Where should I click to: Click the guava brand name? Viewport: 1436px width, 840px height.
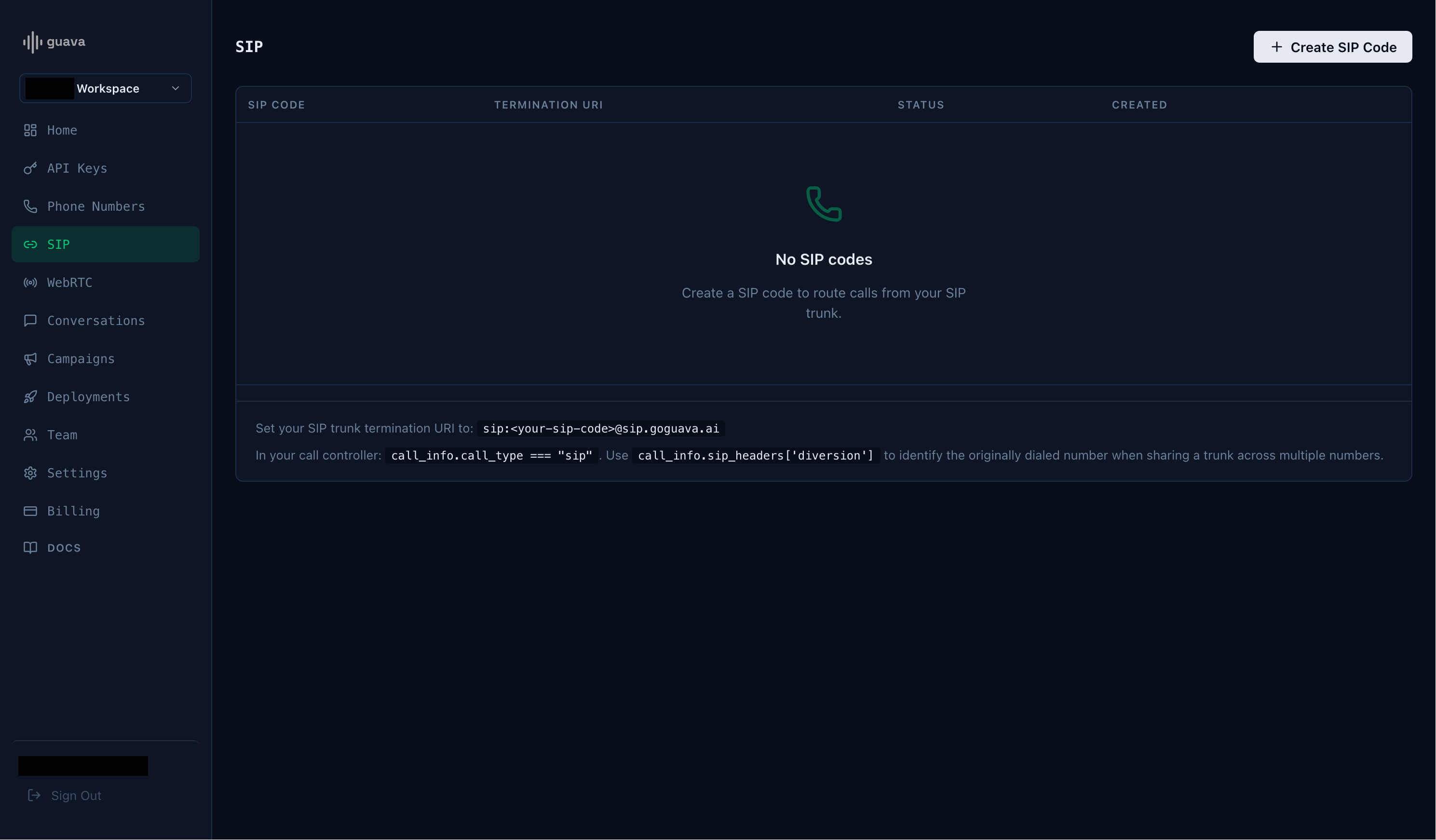(x=66, y=41)
